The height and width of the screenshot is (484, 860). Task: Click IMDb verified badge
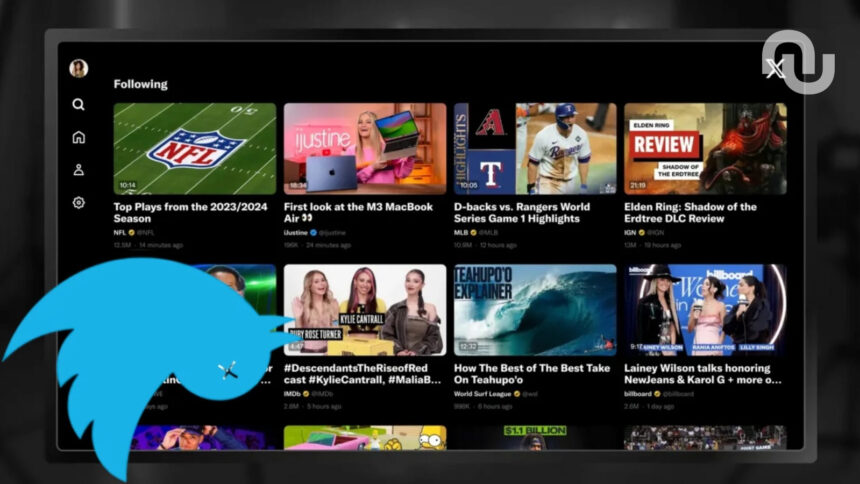306,394
